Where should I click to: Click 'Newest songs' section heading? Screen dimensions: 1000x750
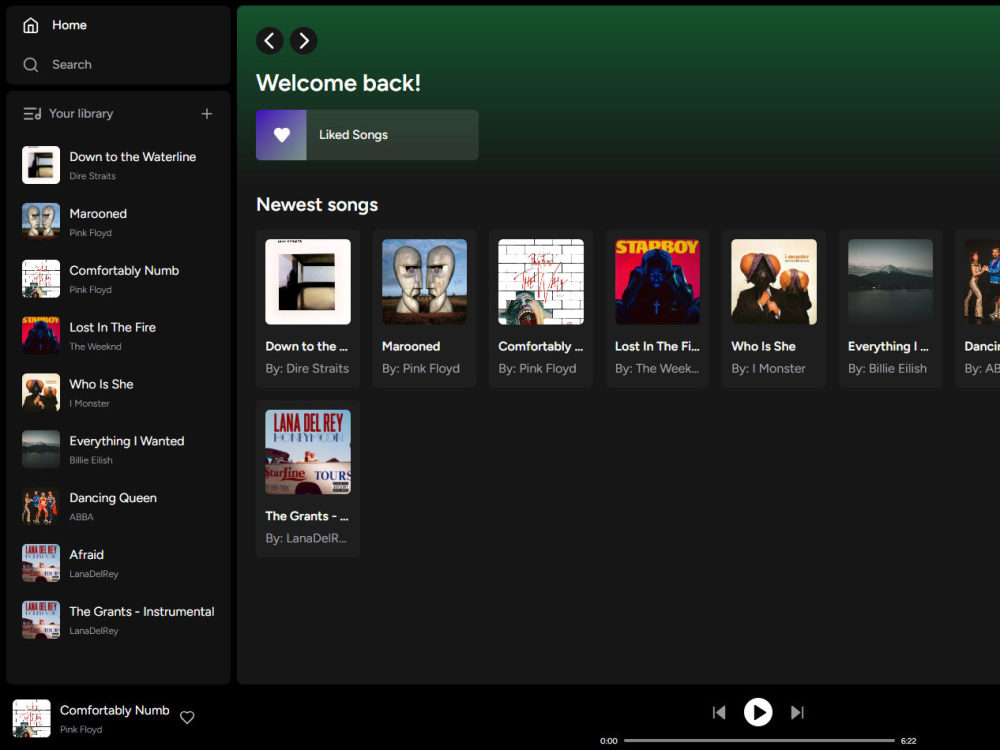click(x=317, y=205)
